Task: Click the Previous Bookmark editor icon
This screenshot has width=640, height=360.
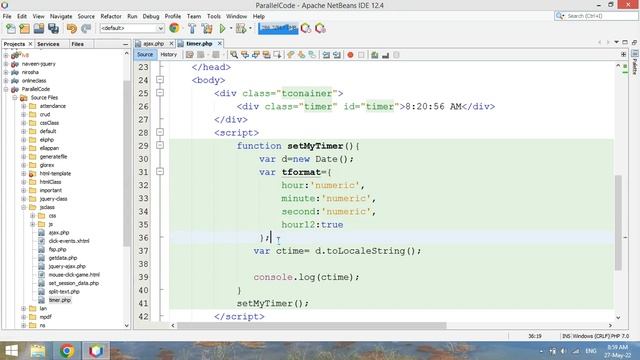Action: 291,55
